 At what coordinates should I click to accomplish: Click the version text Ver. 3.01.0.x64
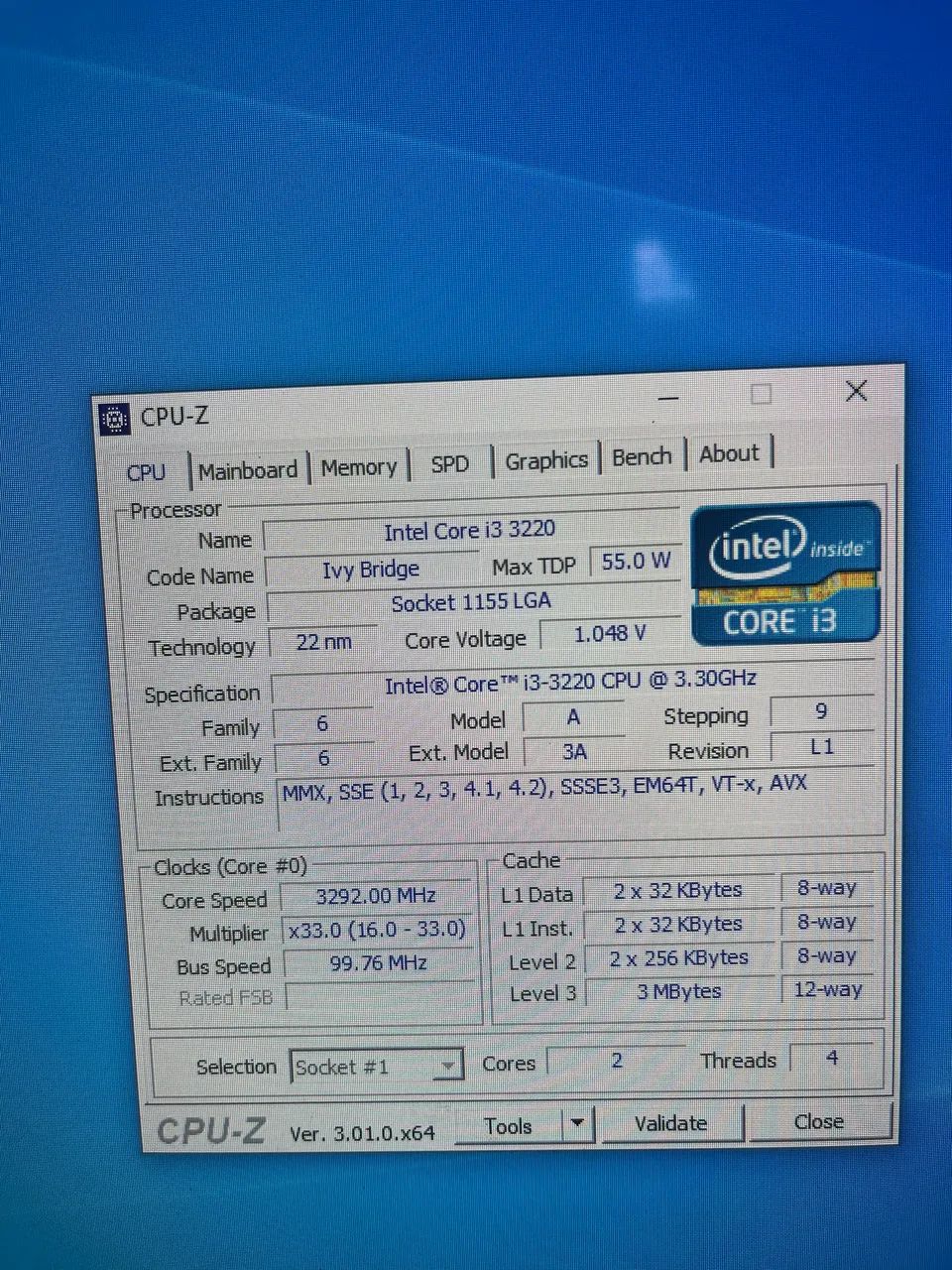(362, 1133)
